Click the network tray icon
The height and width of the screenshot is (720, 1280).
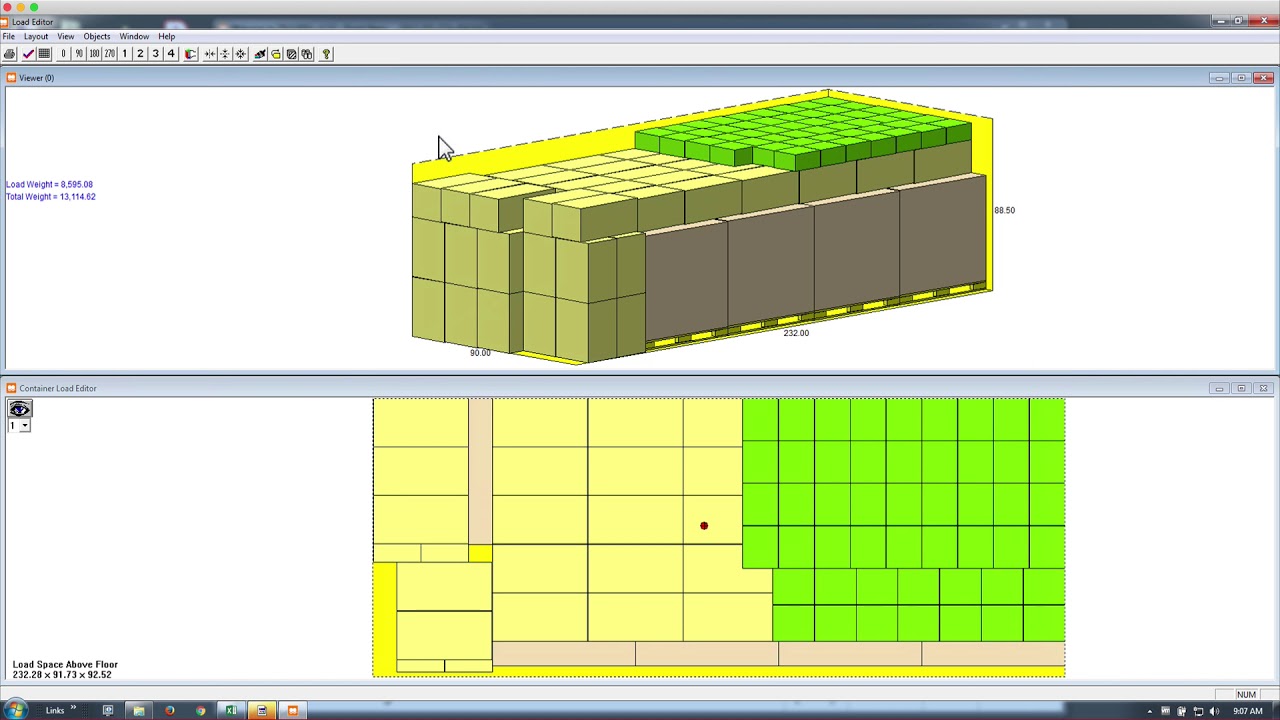tap(1198, 711)
